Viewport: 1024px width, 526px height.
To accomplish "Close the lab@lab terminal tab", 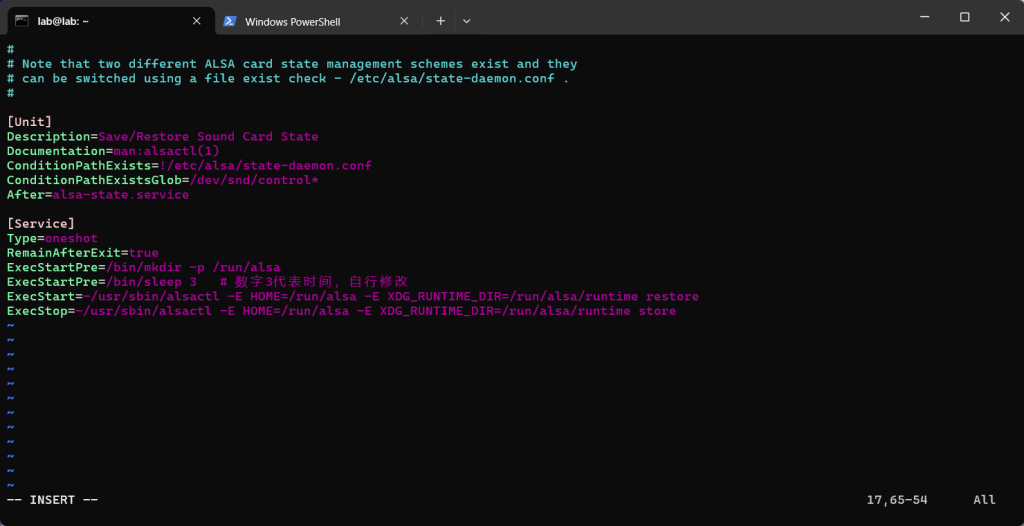I will [x=195, y=20].
